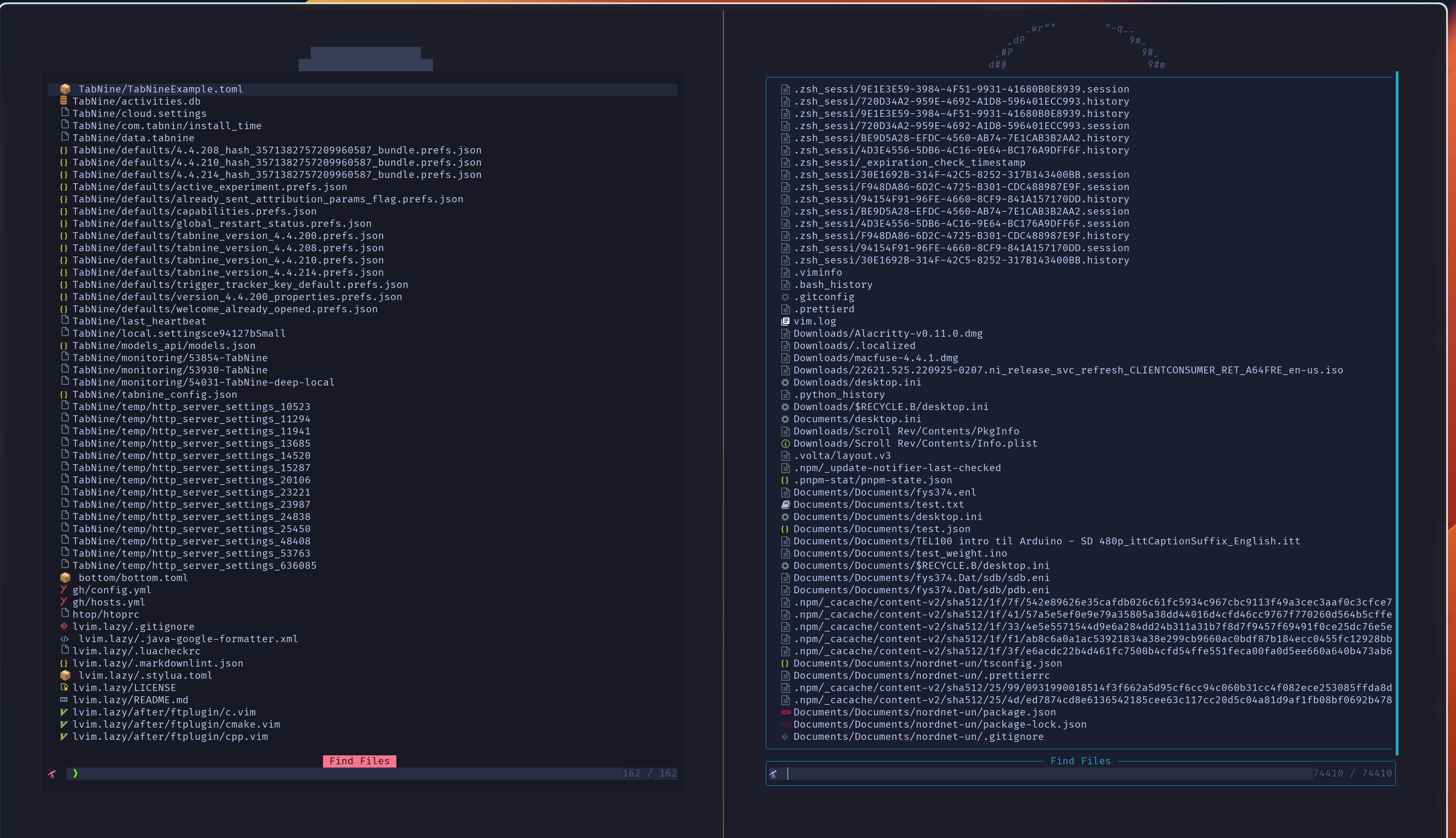
Task: Click the gear icon next to Downloads/desktop.ini
Action: [785, 382]
